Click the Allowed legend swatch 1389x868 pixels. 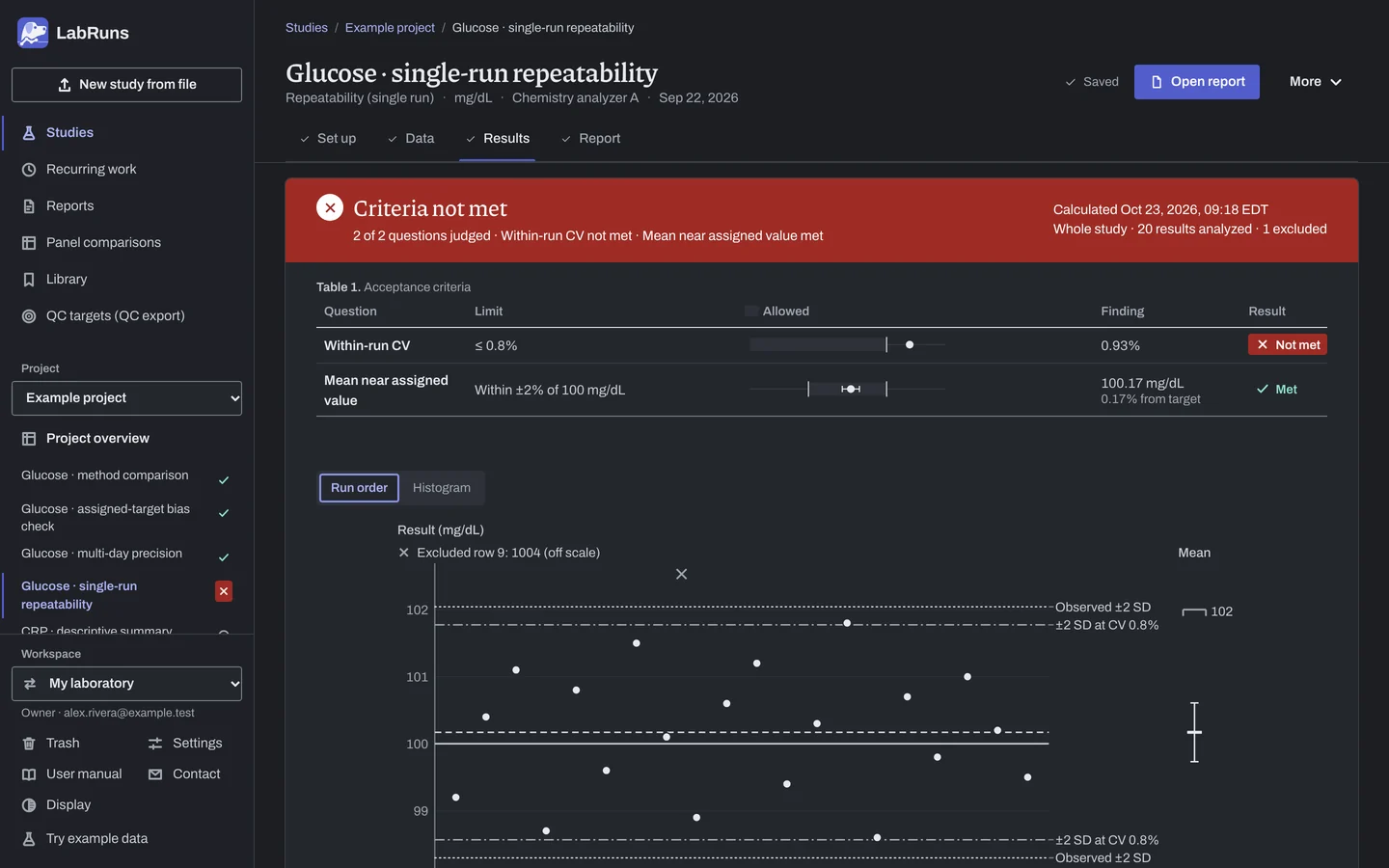[x=751, y=312]
